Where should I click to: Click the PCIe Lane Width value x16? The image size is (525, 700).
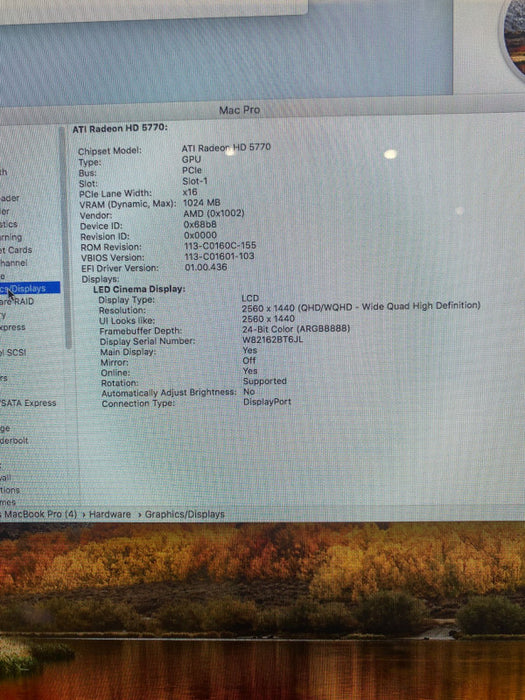190,192
